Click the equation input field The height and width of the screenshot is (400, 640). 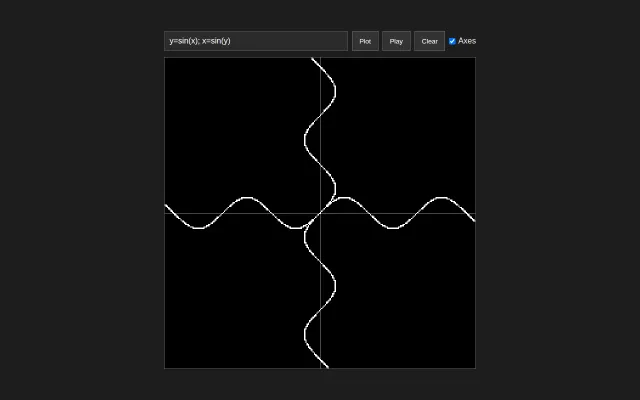click(256, 41)
